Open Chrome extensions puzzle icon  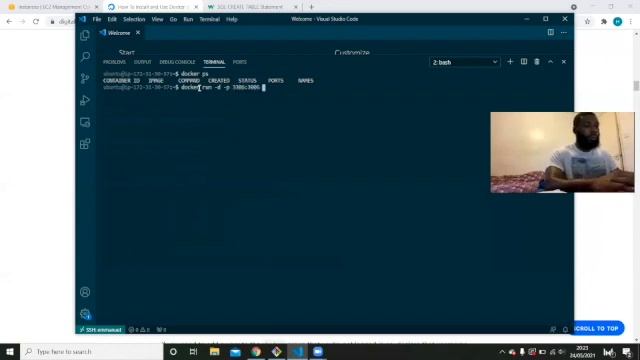[x=604, y=22]
